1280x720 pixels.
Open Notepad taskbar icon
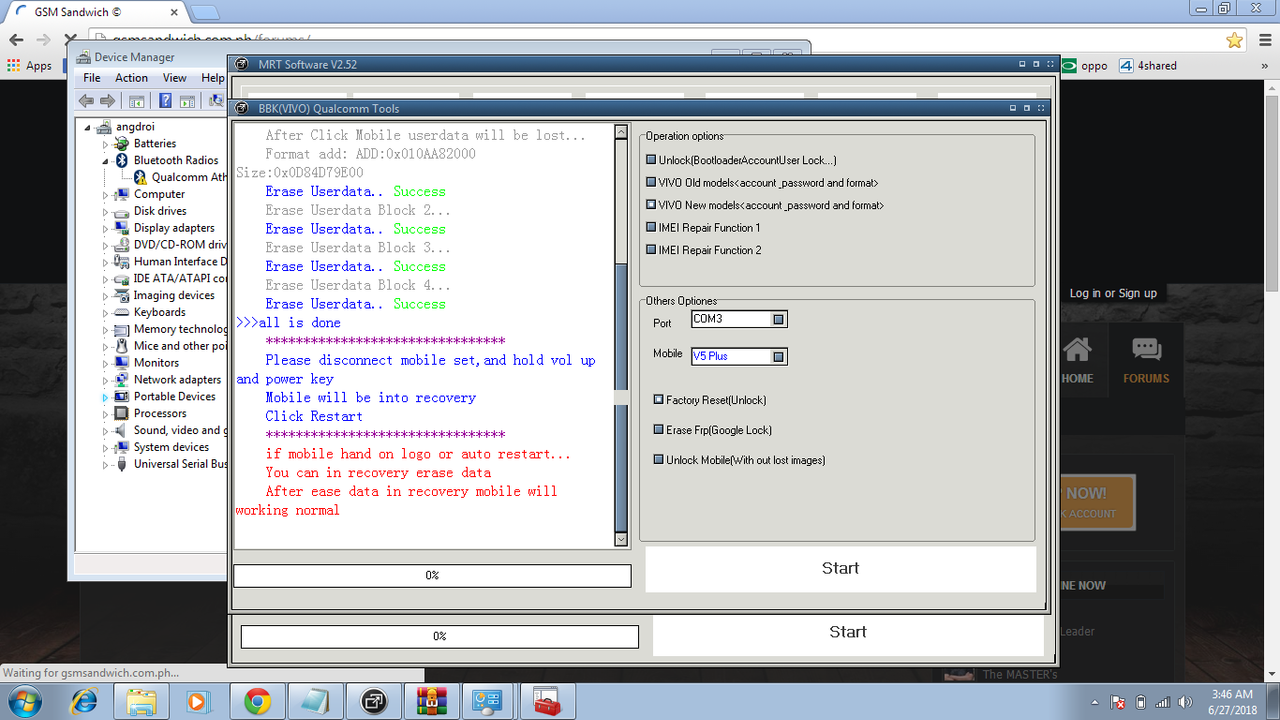(x=316, y=702)
